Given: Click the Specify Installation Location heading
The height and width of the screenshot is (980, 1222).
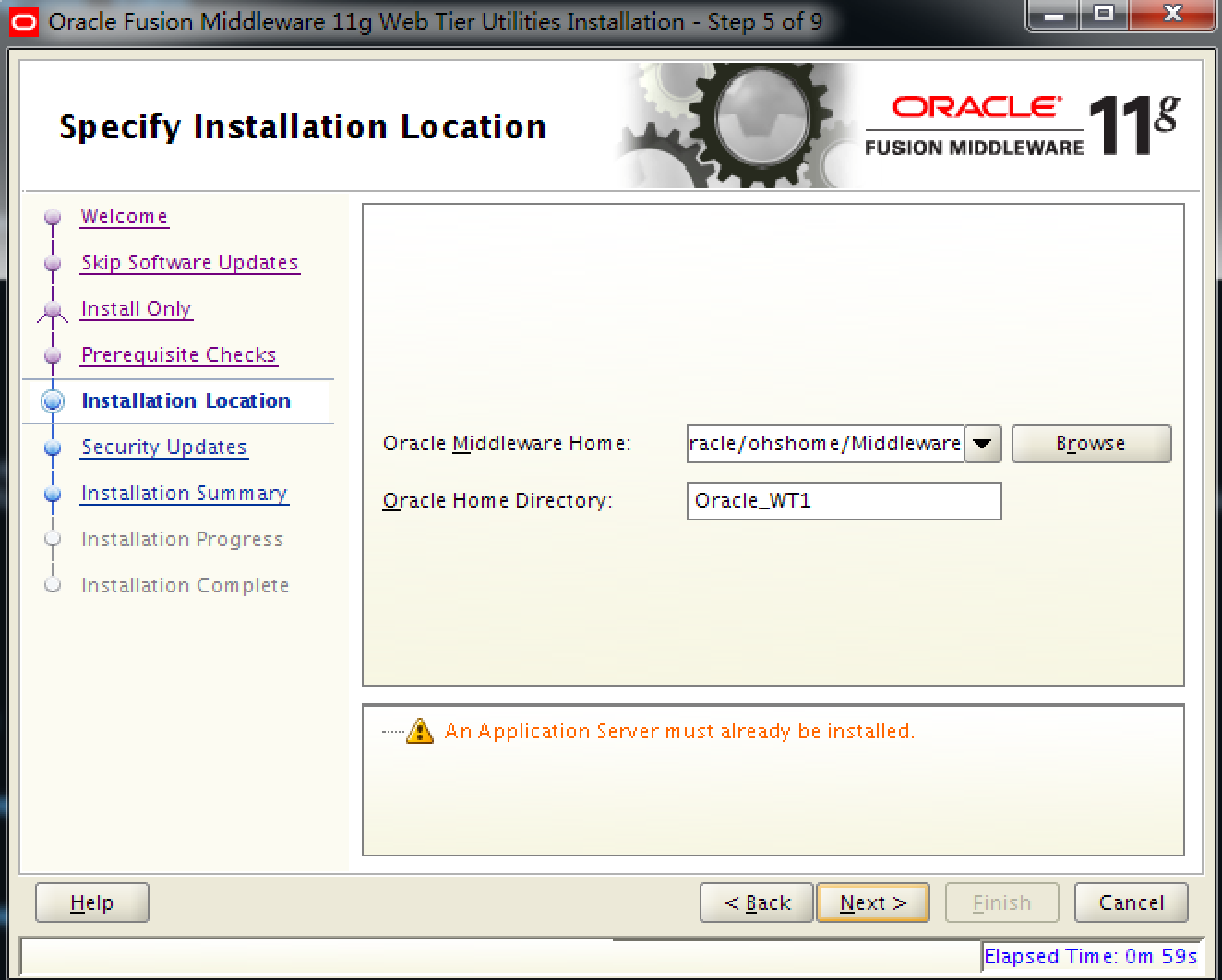Looking at the screenshot, I should (303, 126).
